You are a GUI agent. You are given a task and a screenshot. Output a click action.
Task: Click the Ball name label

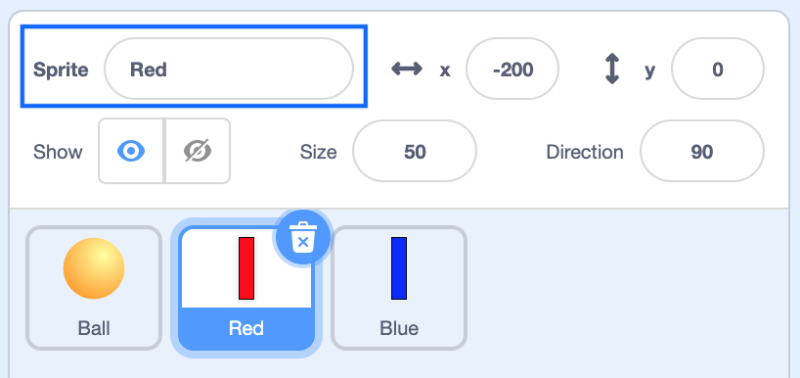click(x=94, y=328)
